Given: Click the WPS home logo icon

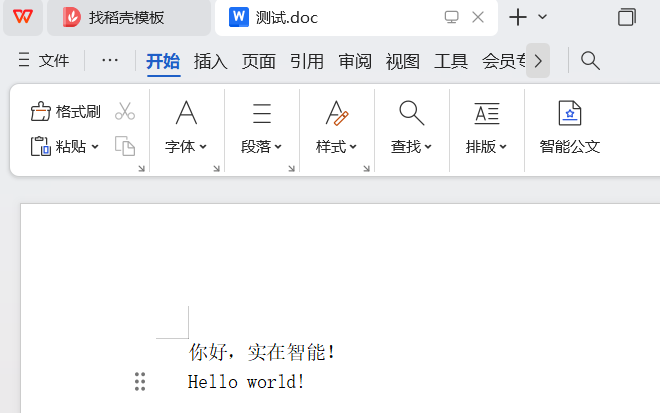Looking at the screenshot, I should tap(22, 17).
